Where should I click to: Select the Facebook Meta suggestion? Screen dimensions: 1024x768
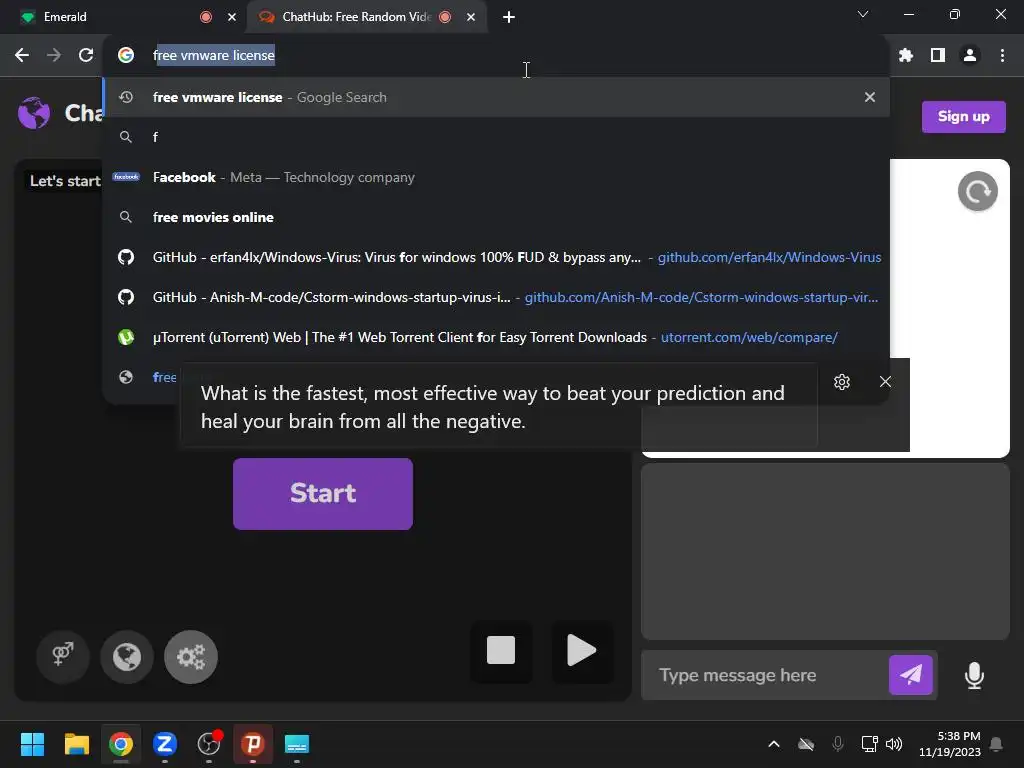[x=496, y=178]
